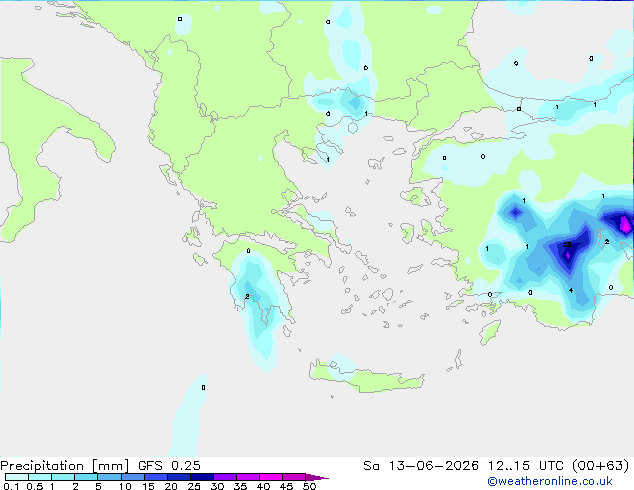Image resolution: width=634 pixels, height=490 pixels.
Task: Click legend label '0.1'
Action: 11,486
